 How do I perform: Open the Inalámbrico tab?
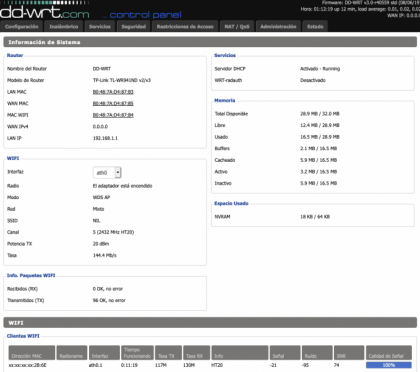pos(64,27)
